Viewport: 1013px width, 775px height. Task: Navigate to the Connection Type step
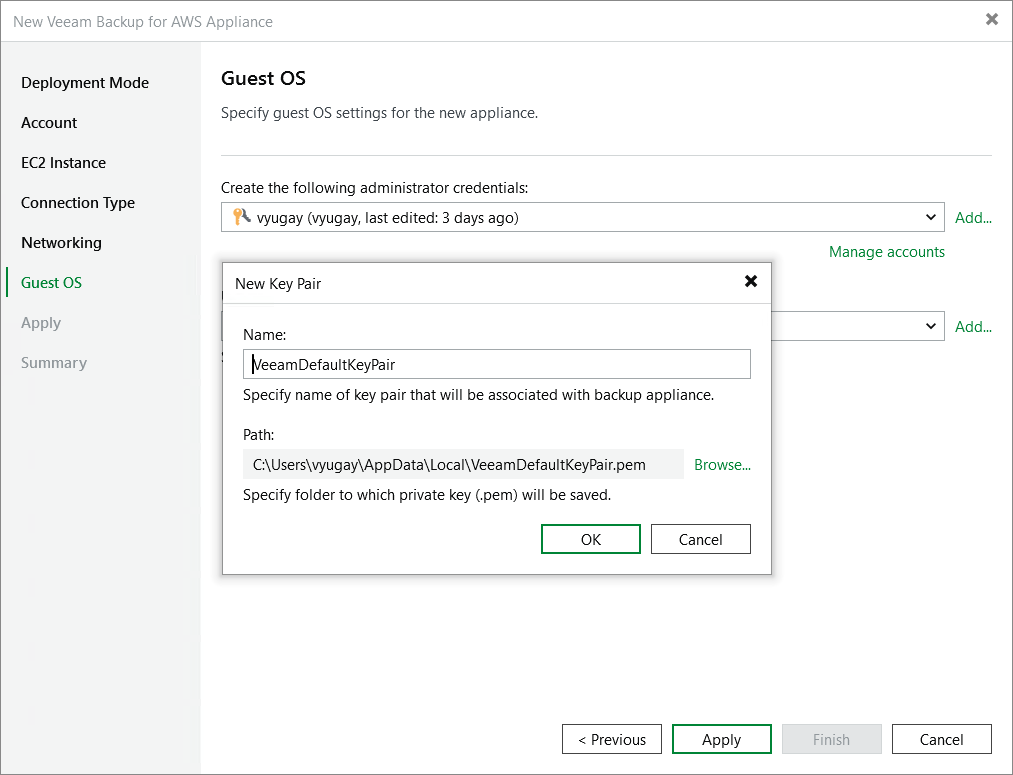77,202
